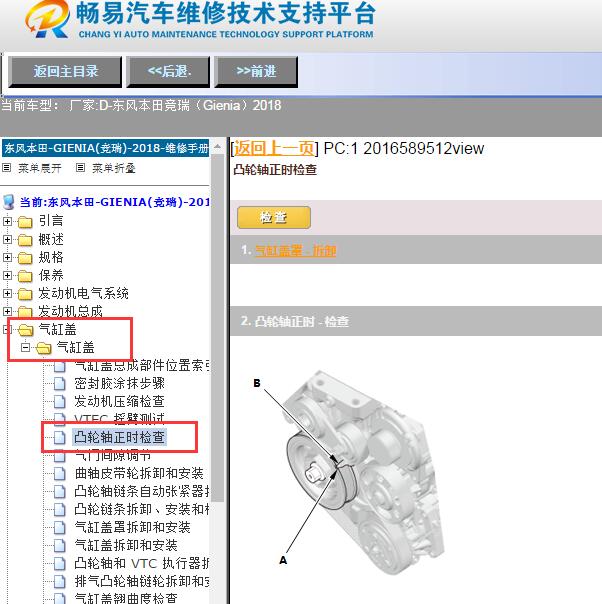602x604 pixels.
Task: Click the 气缸盖罩拆卸和安装 document icon
Action: click(60, 527)
